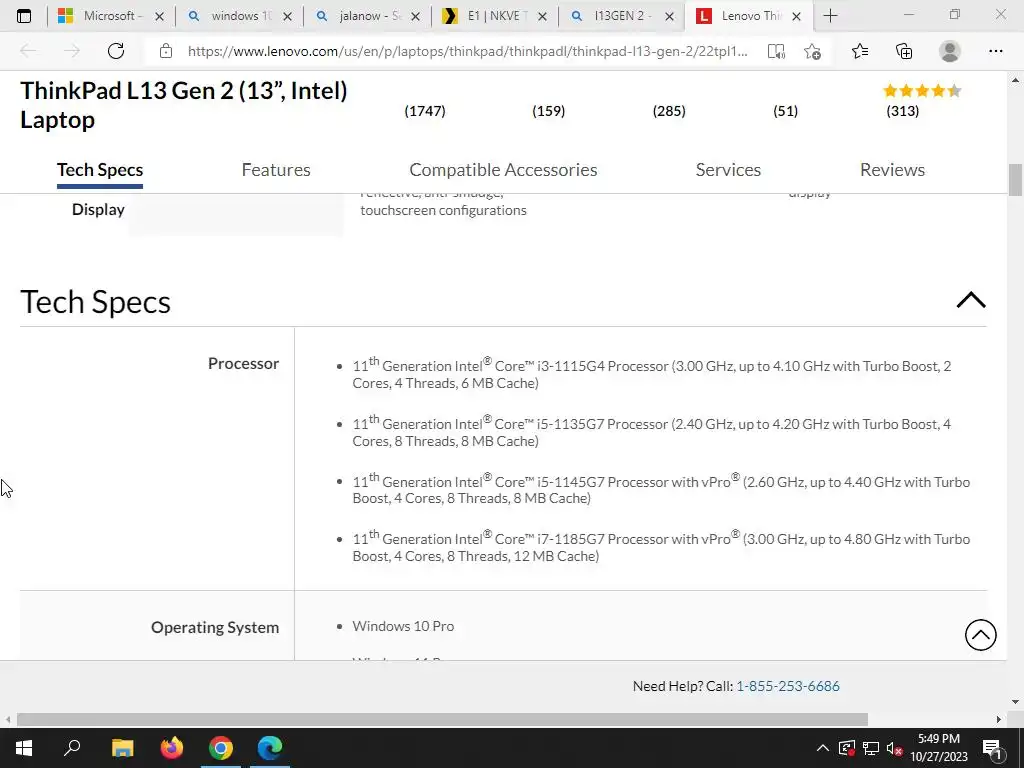Collapse the Tech Specs section chevron
The image size is (1024, 768).
click(971, 300)
